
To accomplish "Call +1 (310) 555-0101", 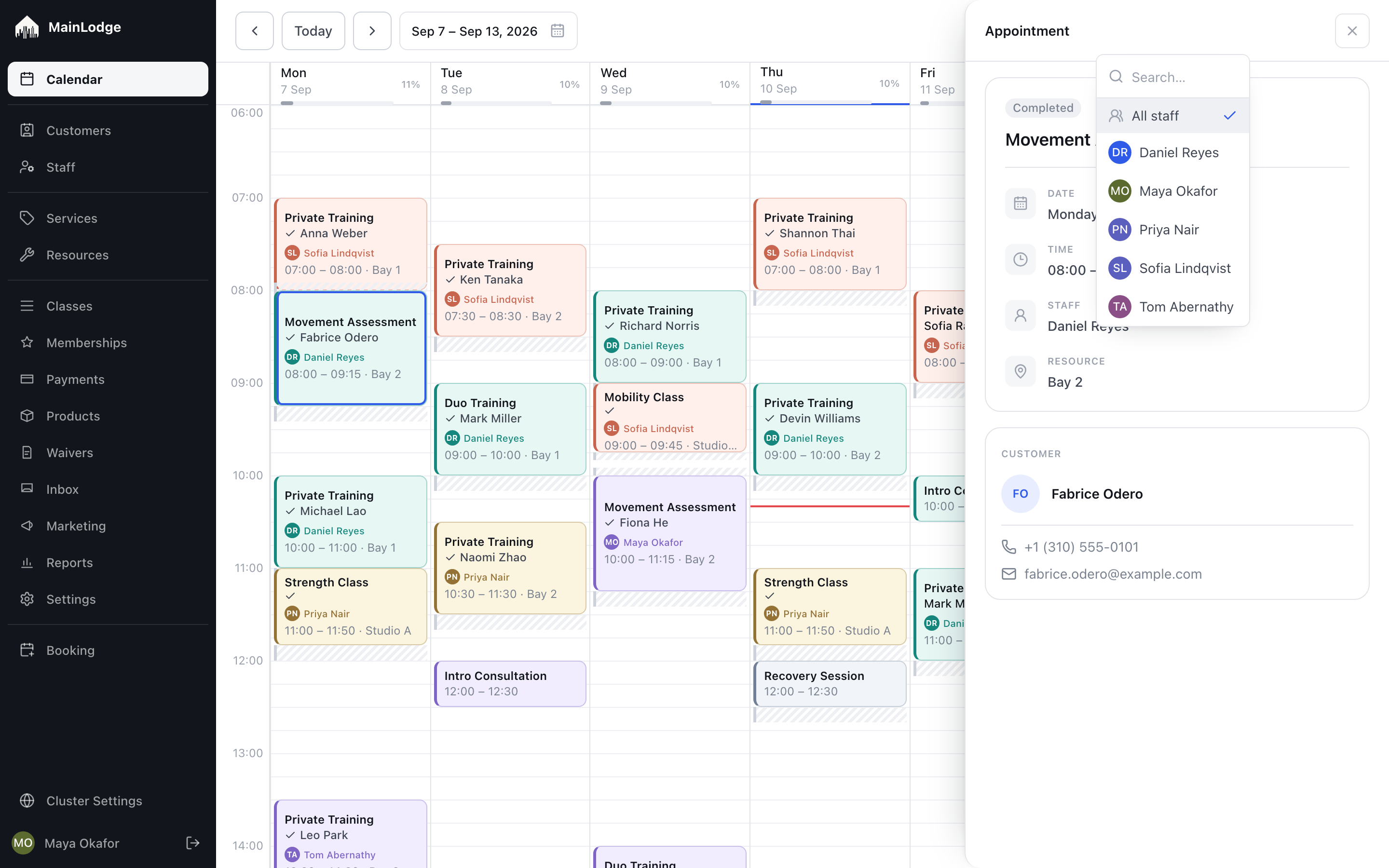I will point(1081,546).
